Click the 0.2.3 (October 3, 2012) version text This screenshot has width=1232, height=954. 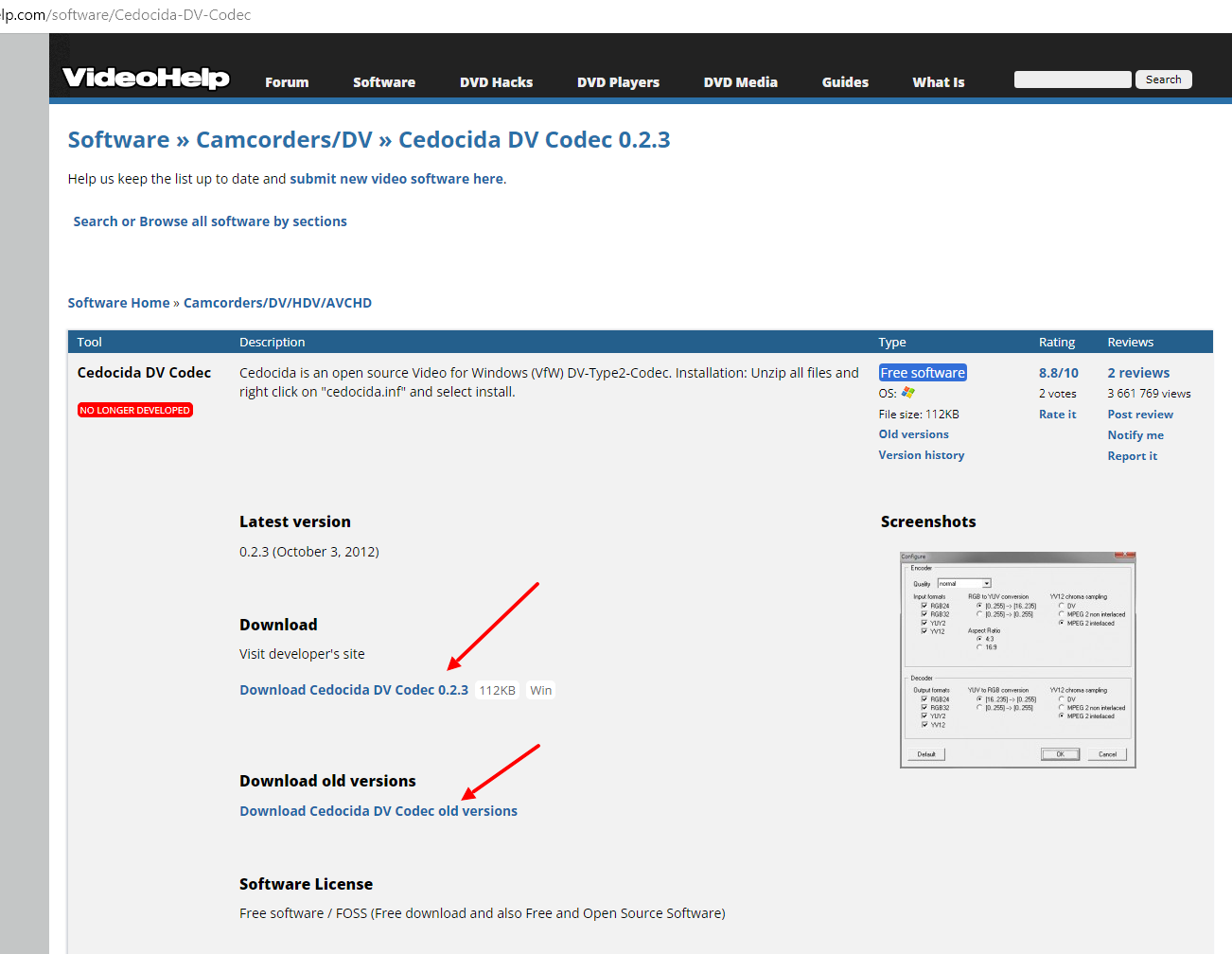pos(309,552)
